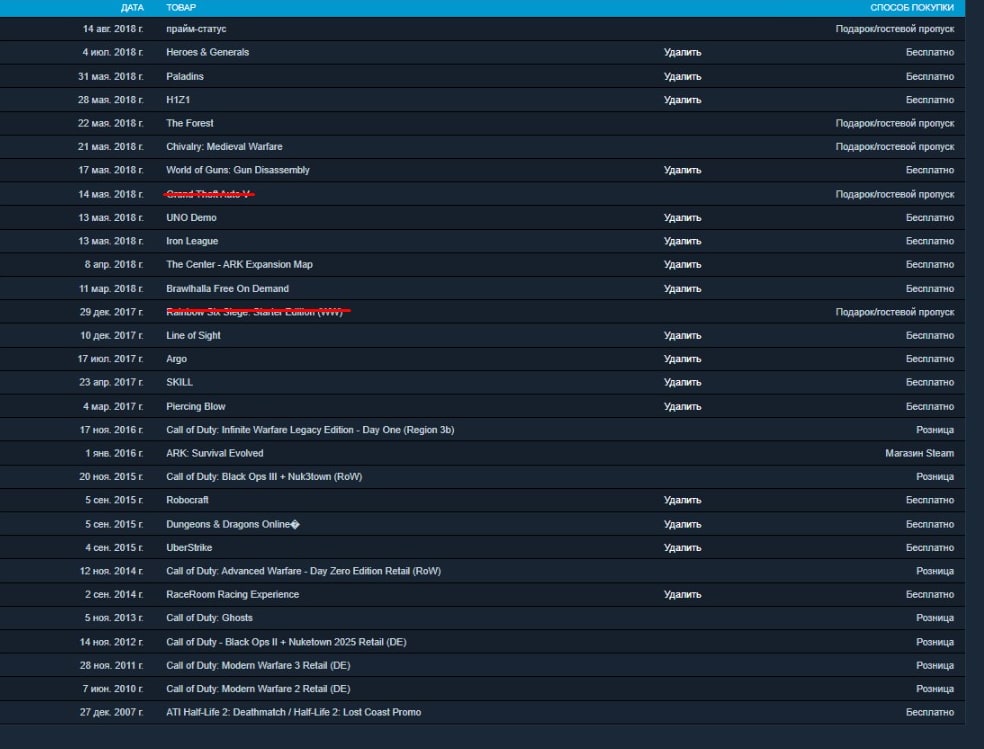Click the СПОСОБ ПОКУПКИ column header
984x749 pixels.
[912, 8]
